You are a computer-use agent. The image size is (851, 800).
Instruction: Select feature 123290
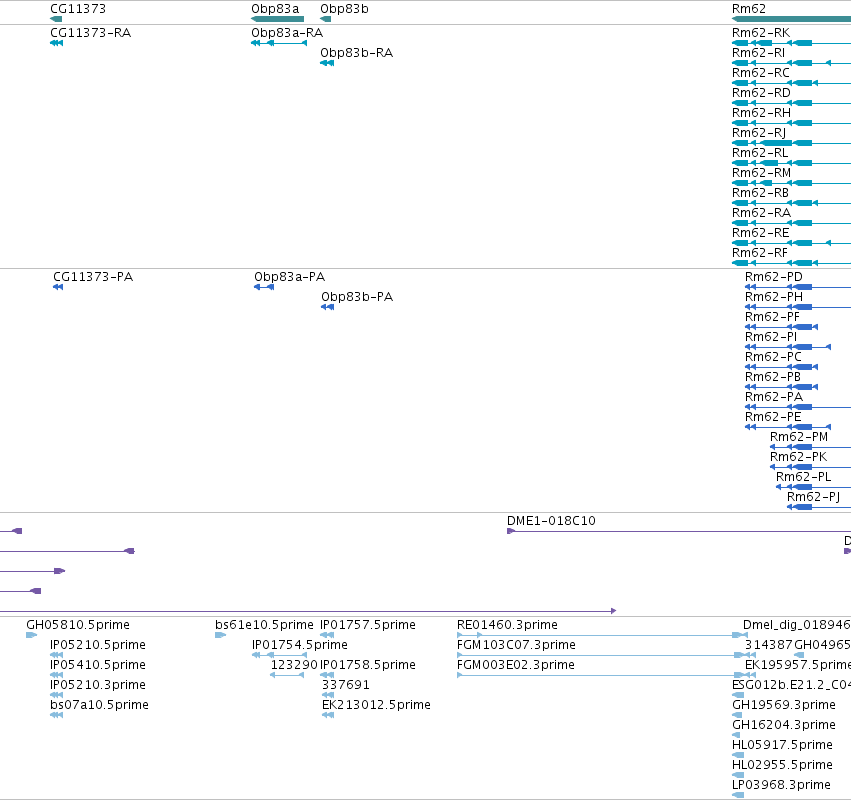point(294,665)
